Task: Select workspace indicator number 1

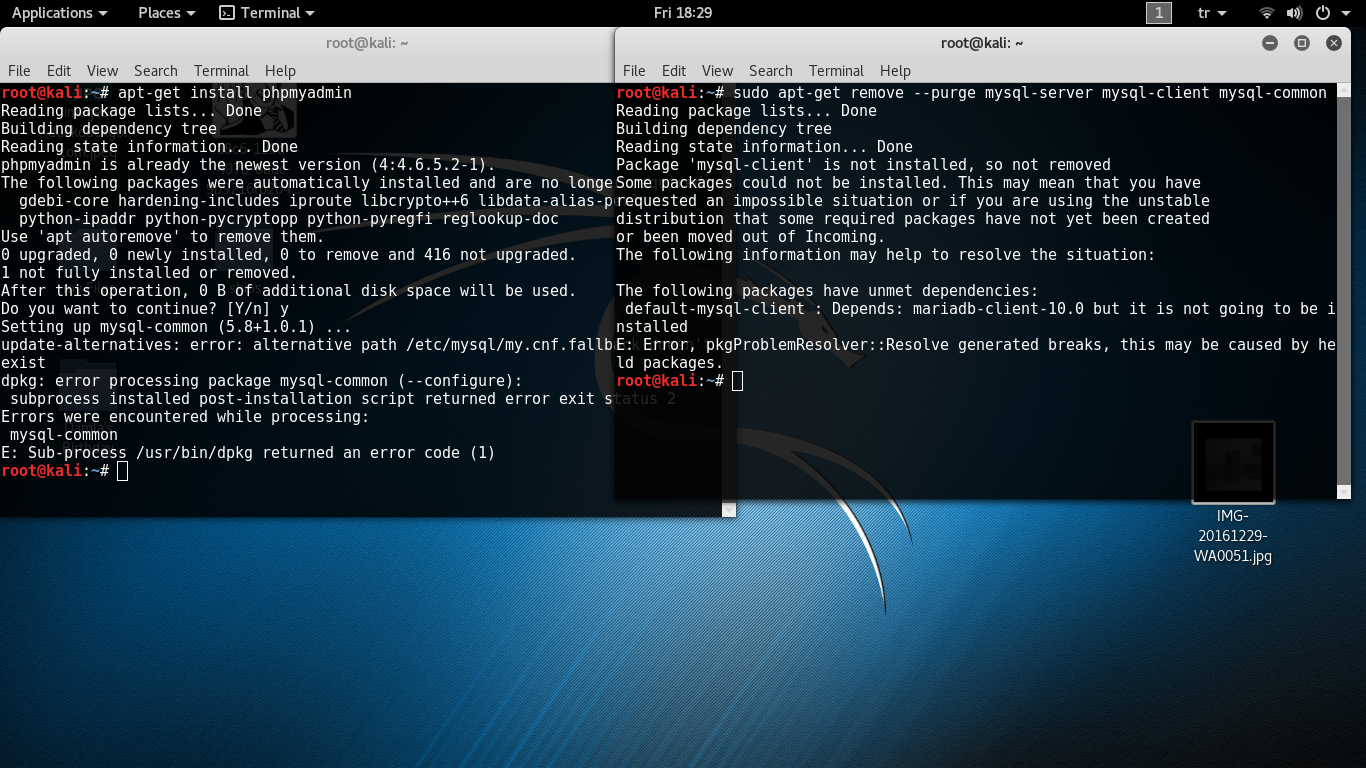Action: click(1158, 13)
